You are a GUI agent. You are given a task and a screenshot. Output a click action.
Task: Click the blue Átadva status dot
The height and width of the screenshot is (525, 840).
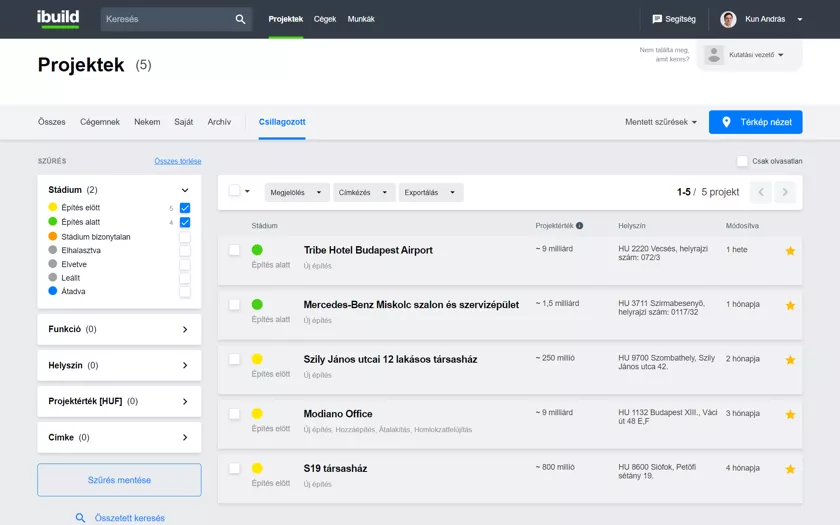tap(53, 291)
